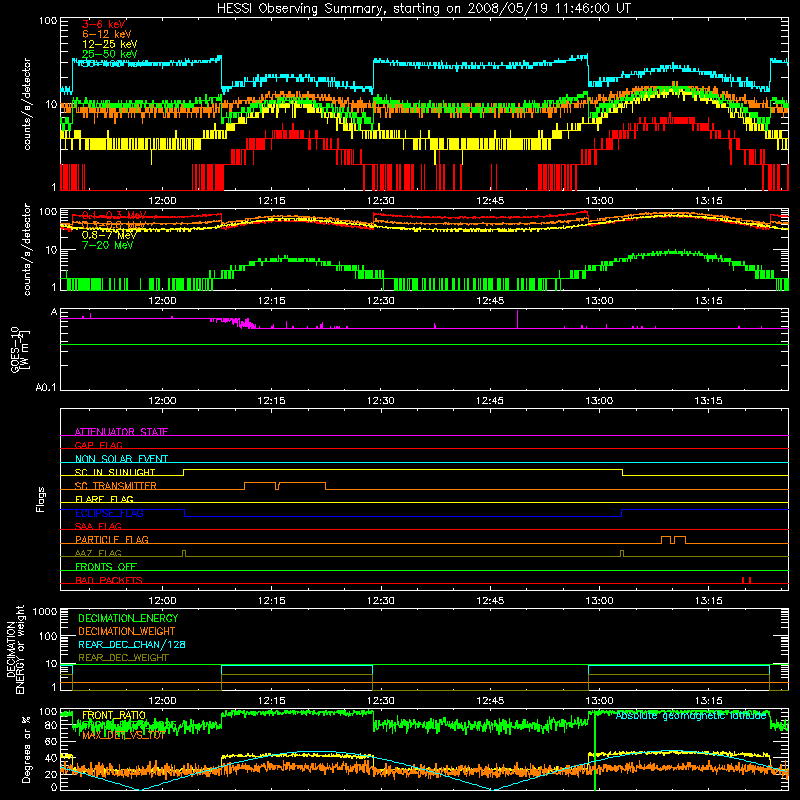
Task: Click the ATTENUATOR_STATE flag label
Action: tap(121, 432)
